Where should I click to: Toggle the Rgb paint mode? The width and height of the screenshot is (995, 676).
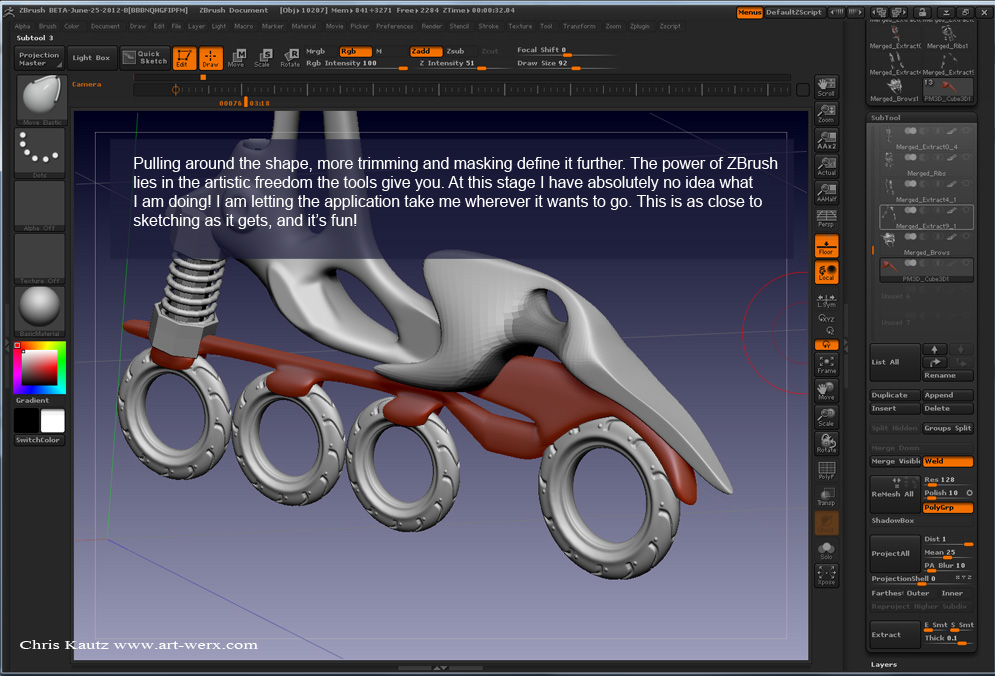pos(355,51)
